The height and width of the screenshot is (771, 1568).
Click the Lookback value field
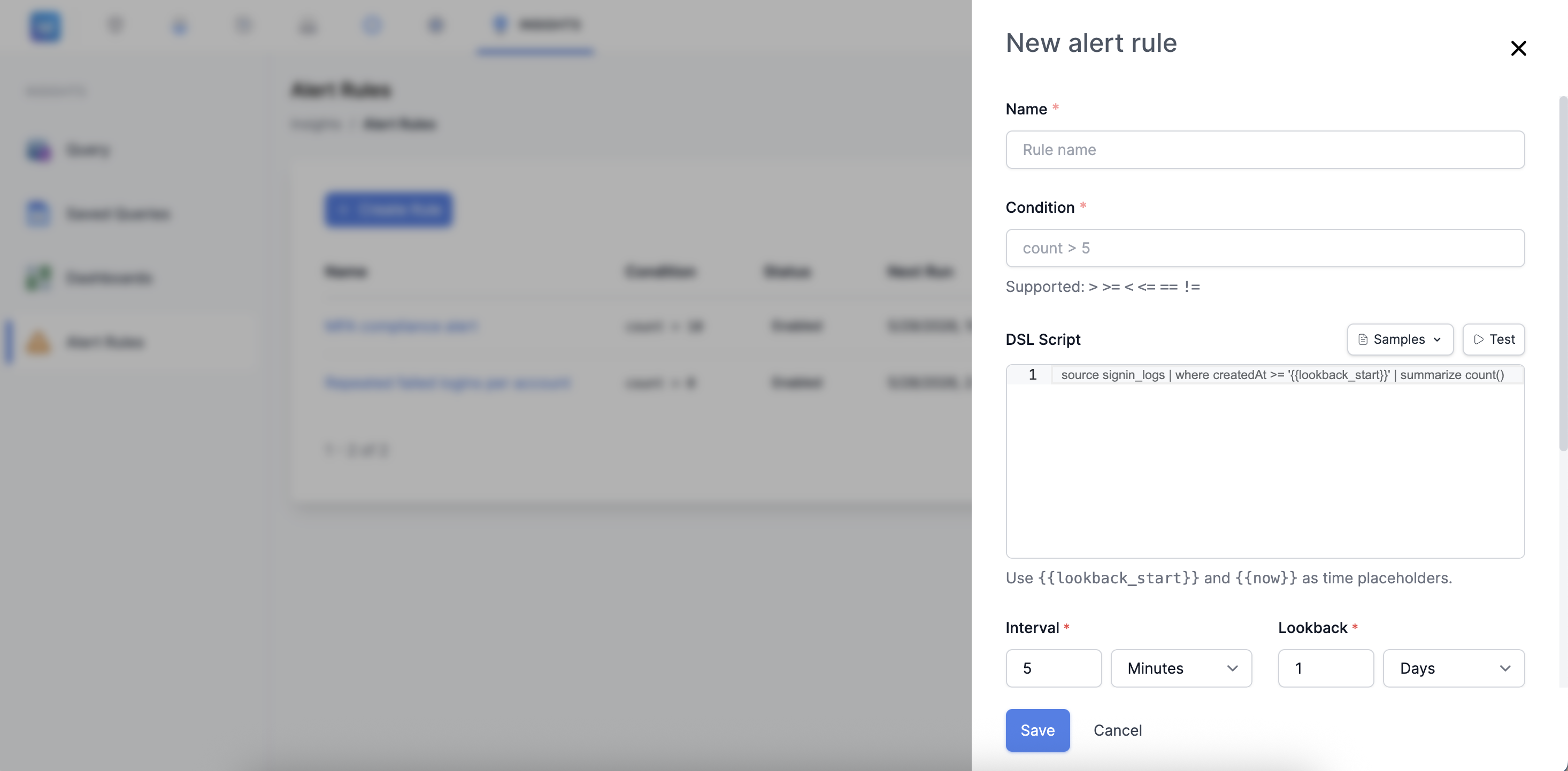(x=1326, y=668)
